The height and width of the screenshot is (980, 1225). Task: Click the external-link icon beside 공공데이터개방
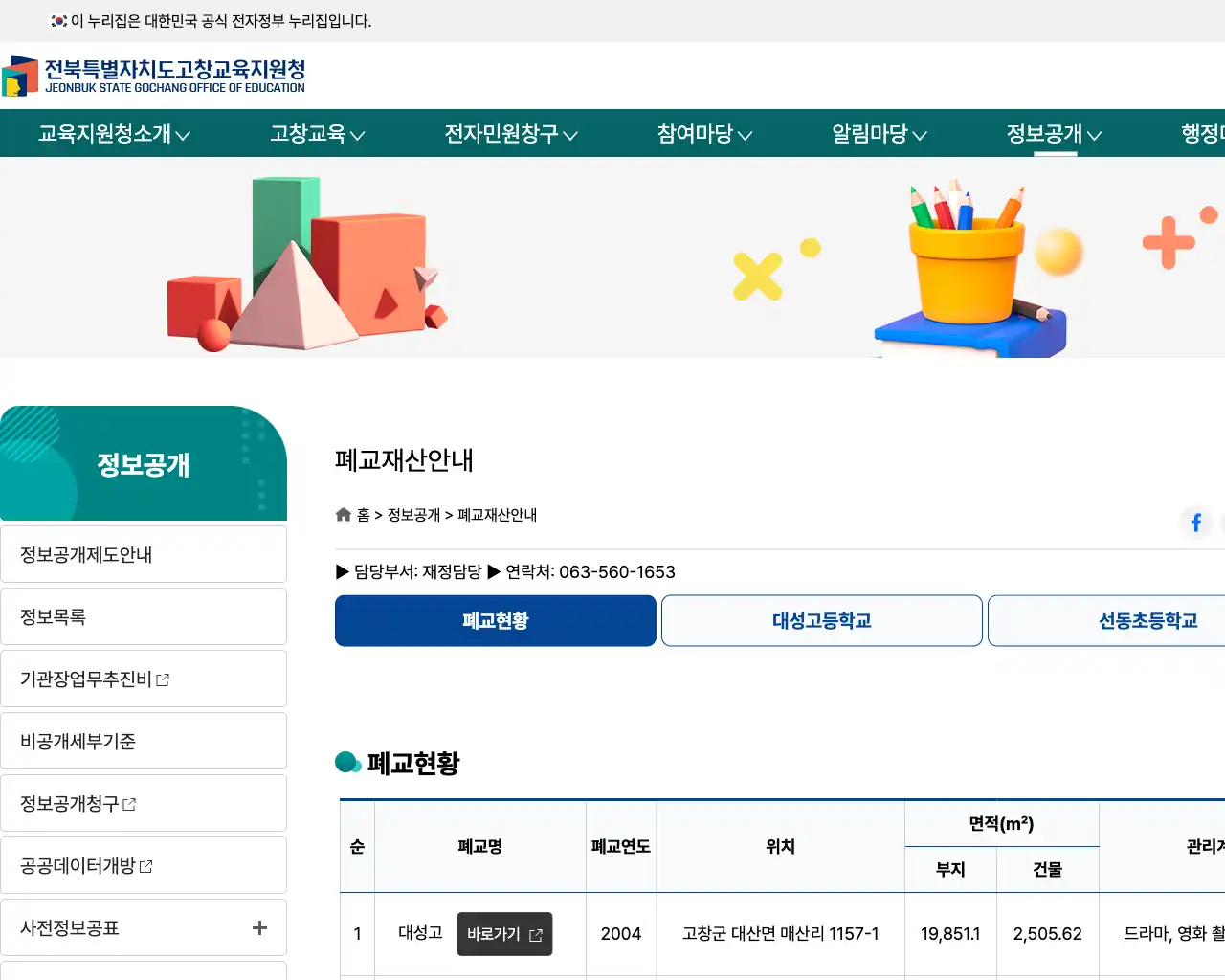(x=145, y=866)
